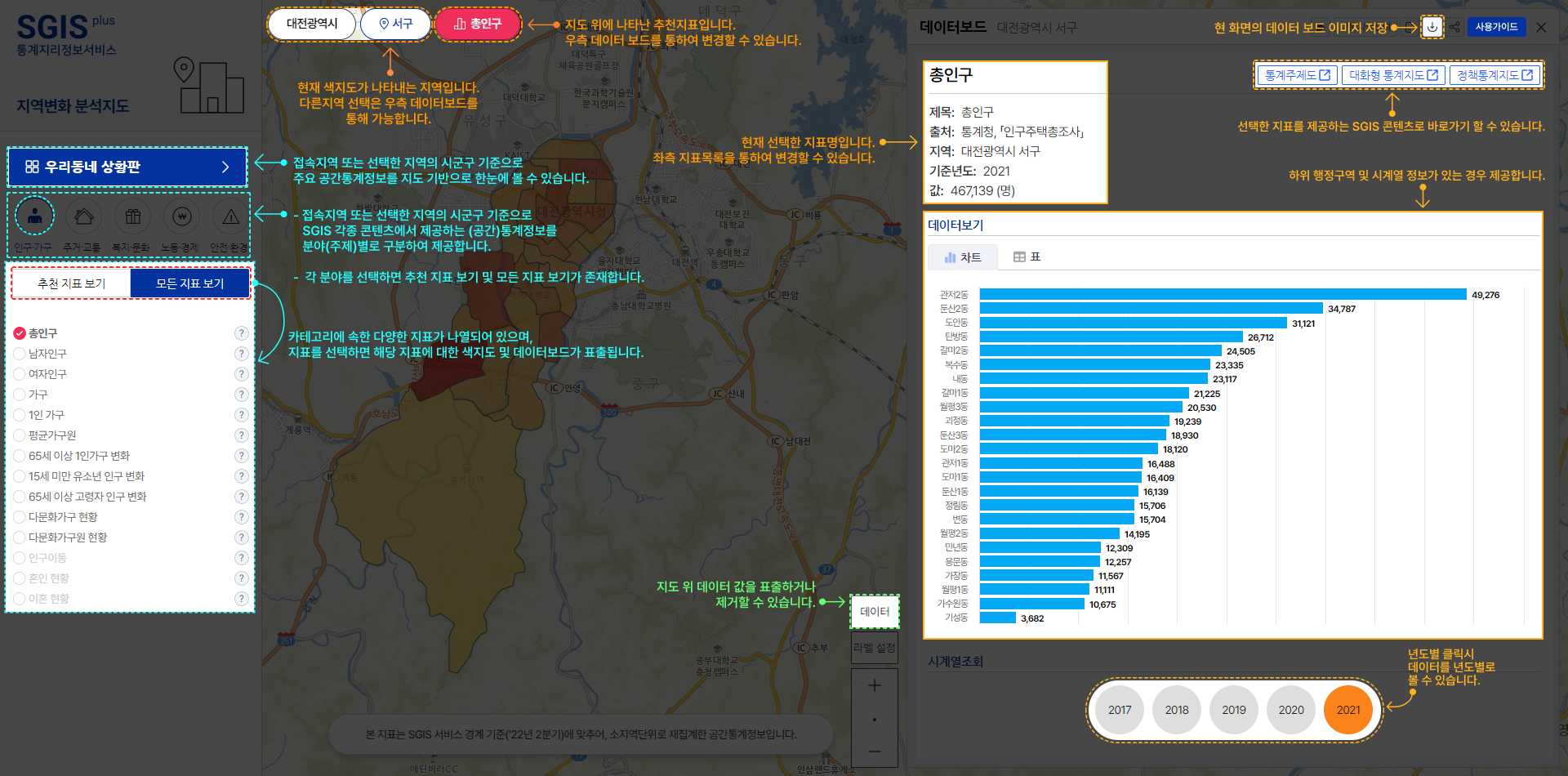
Task: Select the 인구·가구 person category icon
Action: click(x=34, y=216)
